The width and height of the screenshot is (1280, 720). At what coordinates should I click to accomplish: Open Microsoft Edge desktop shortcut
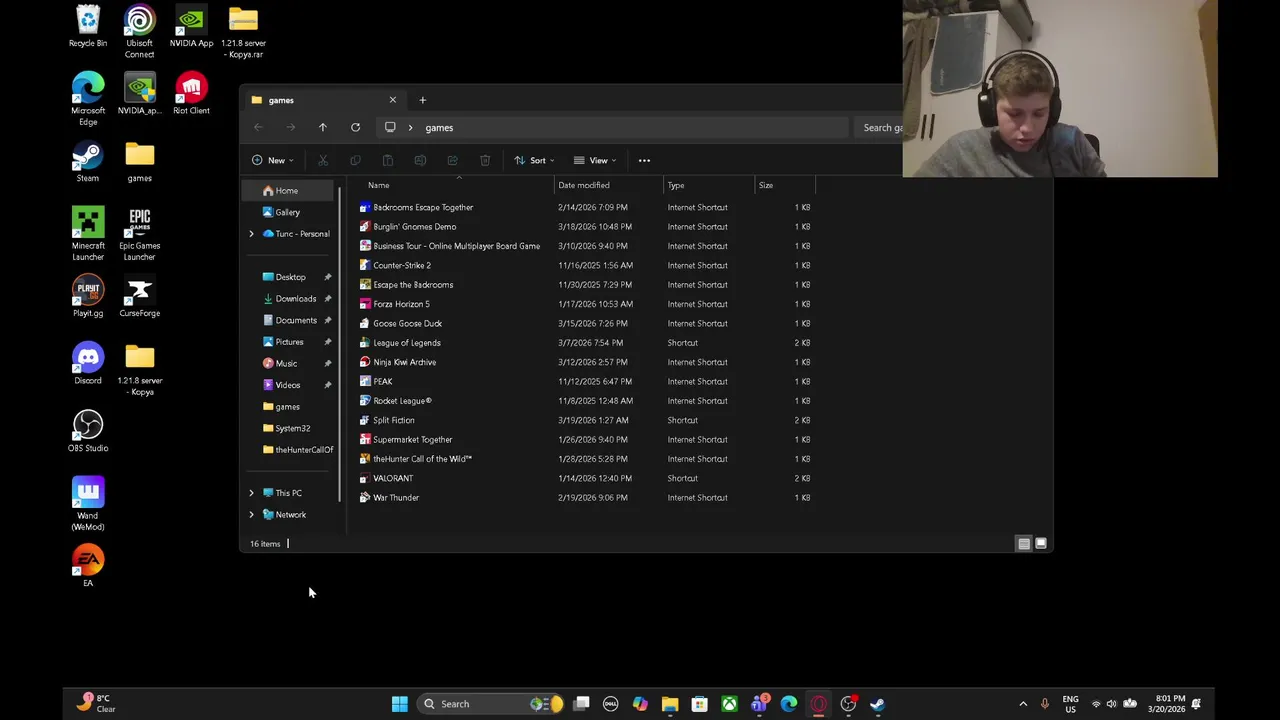(x=88, y=99)
